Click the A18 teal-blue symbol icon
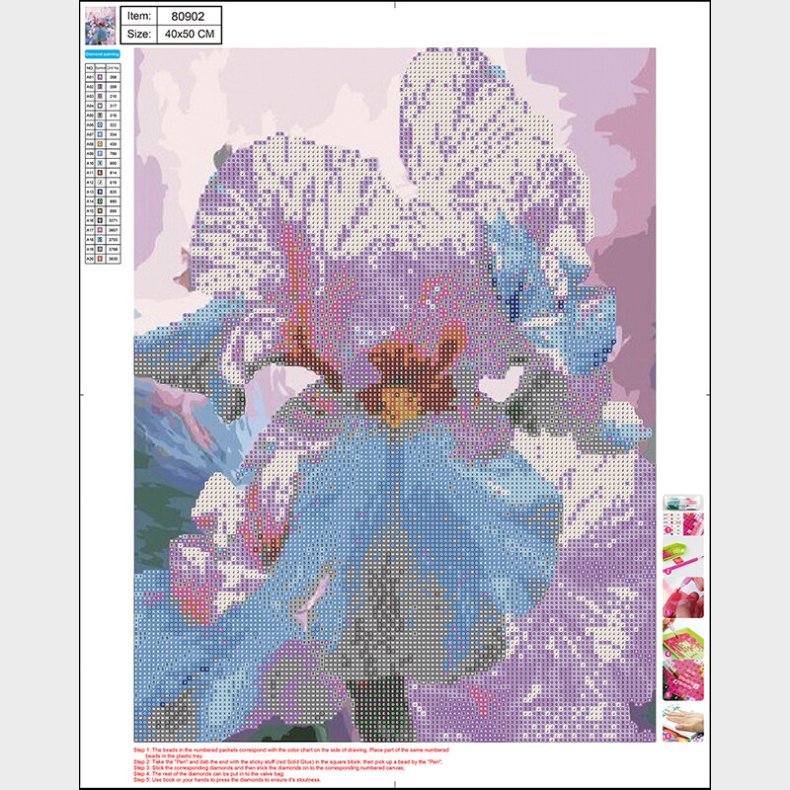Screen dimensions: 790x790 tap(100, 240)
